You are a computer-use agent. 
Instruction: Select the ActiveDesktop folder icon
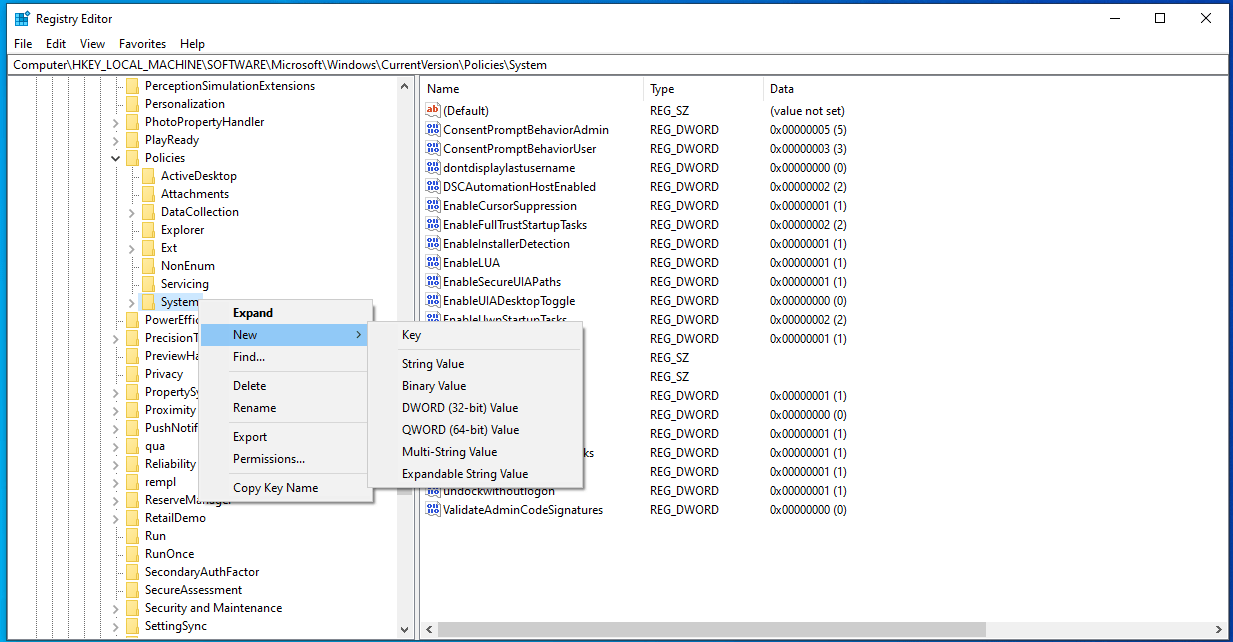coord(148,175)
